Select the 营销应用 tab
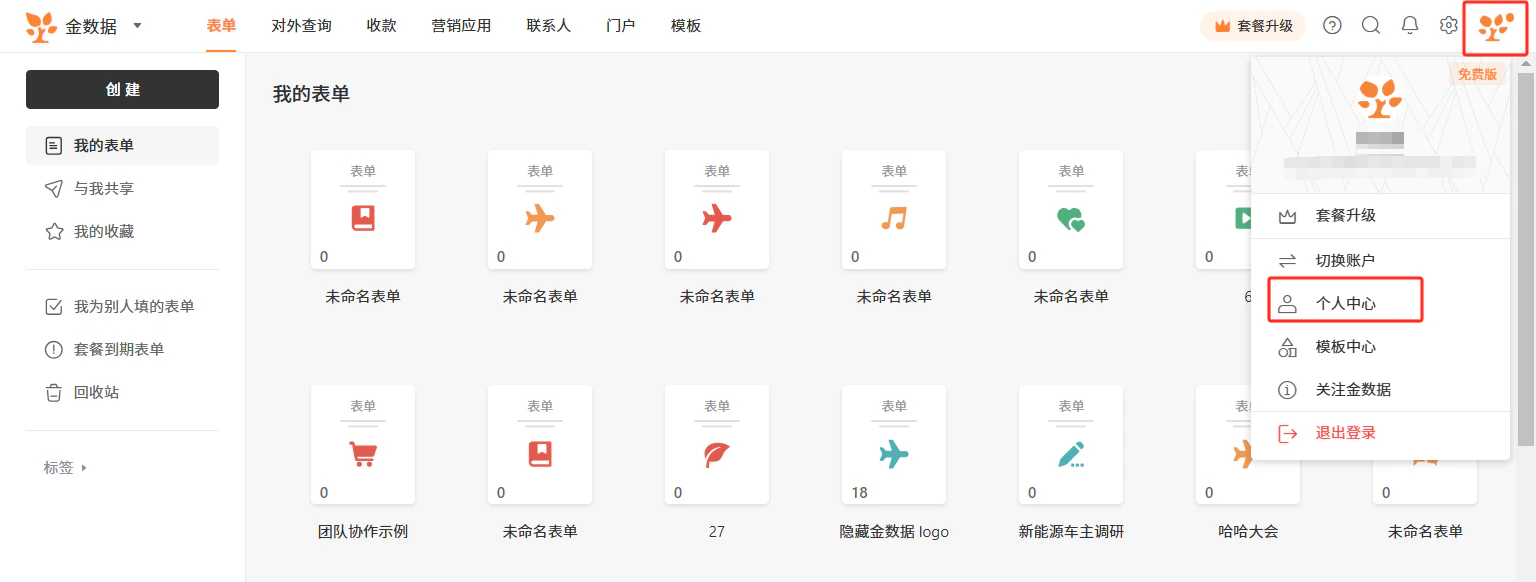 (x=461, y=26)
